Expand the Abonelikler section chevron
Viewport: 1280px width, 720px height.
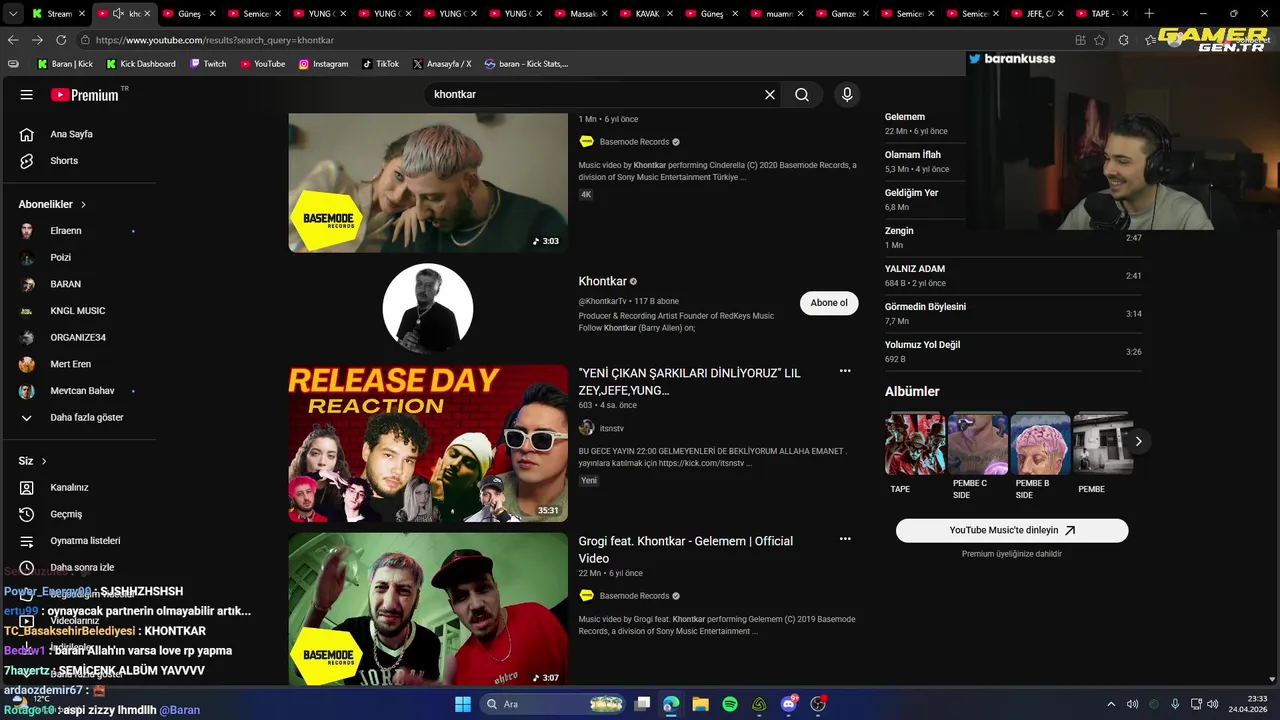pyautogui.click(x=83, y=204)
